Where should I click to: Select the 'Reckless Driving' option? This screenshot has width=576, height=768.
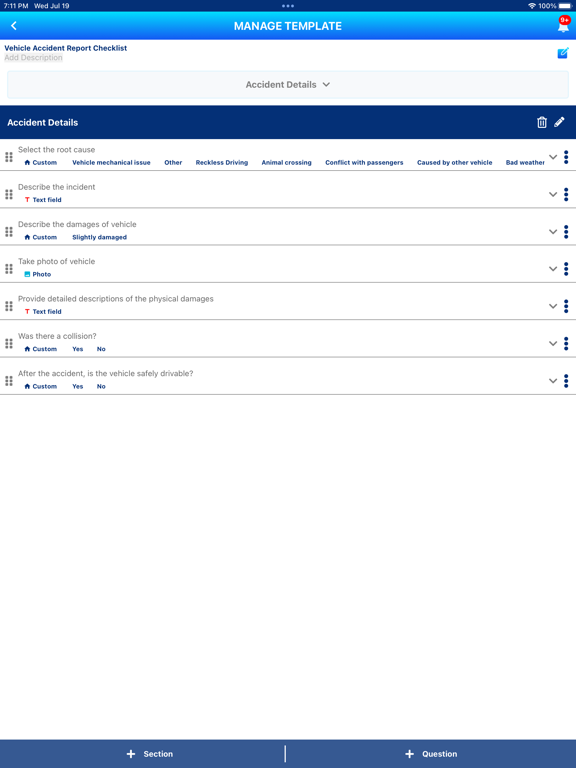pos(222,163)
